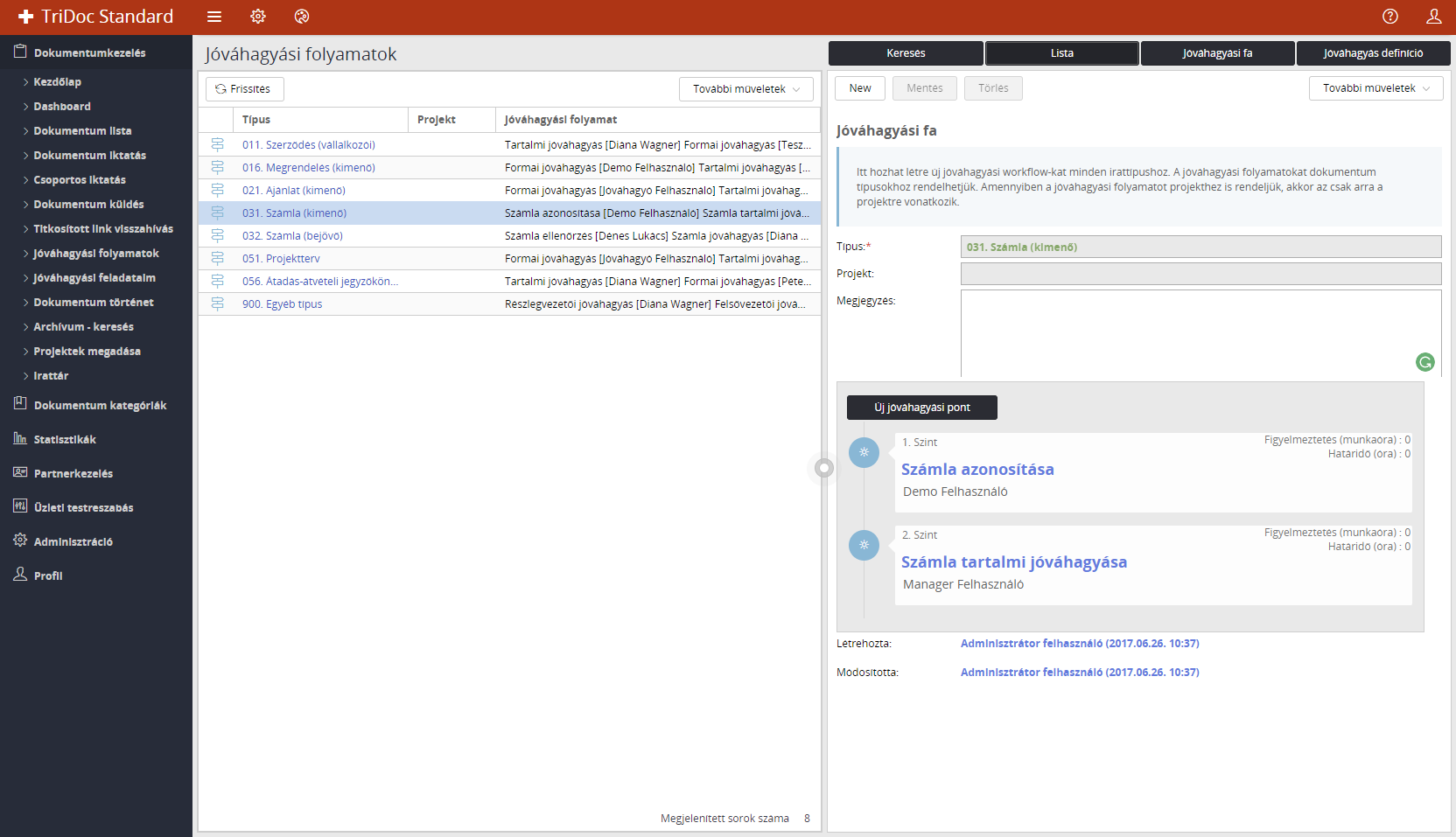Viewport: 1456px width, 837px height.
Task: Open the right panel További műveletek dropdown
Action: 1375,88
